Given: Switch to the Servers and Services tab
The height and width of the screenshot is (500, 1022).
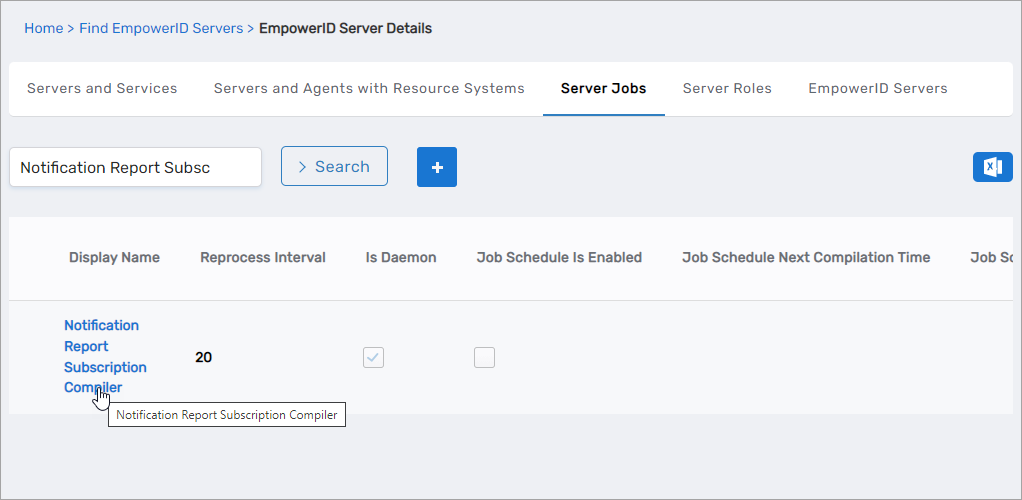Looking at the screenshot, I should pos(102,88).
